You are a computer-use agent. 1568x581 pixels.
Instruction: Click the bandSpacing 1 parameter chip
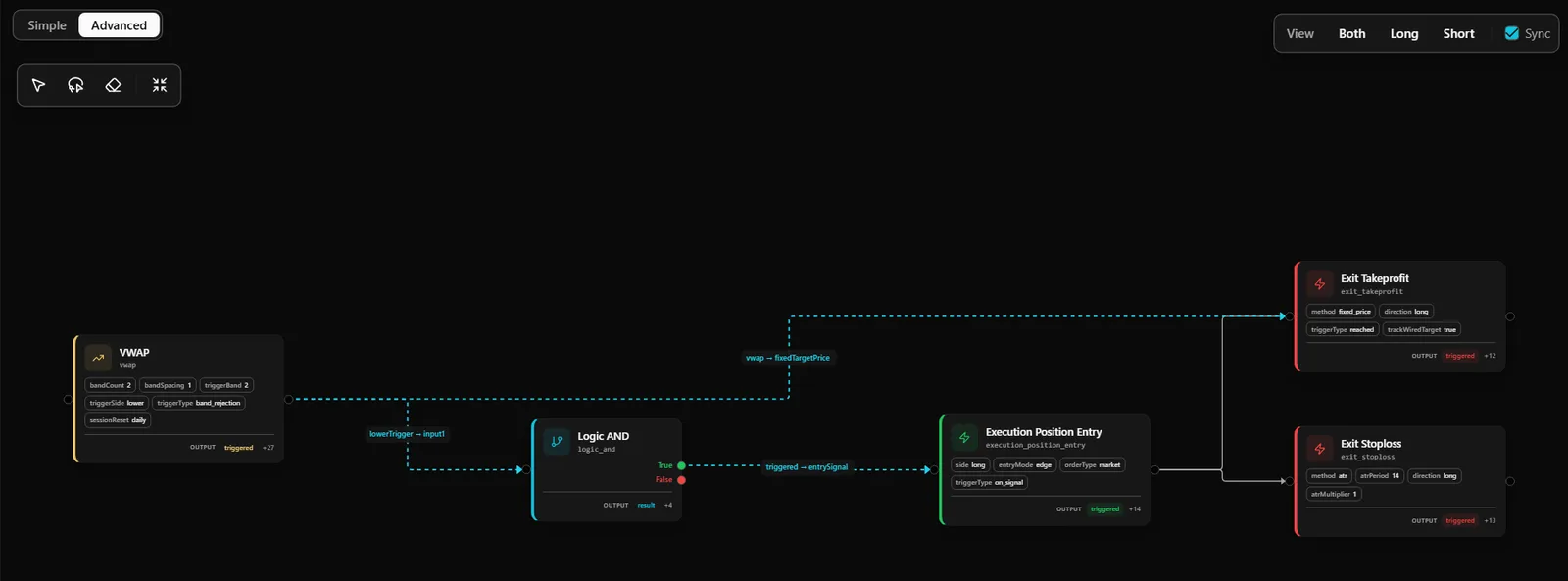(x=168, y=385)
